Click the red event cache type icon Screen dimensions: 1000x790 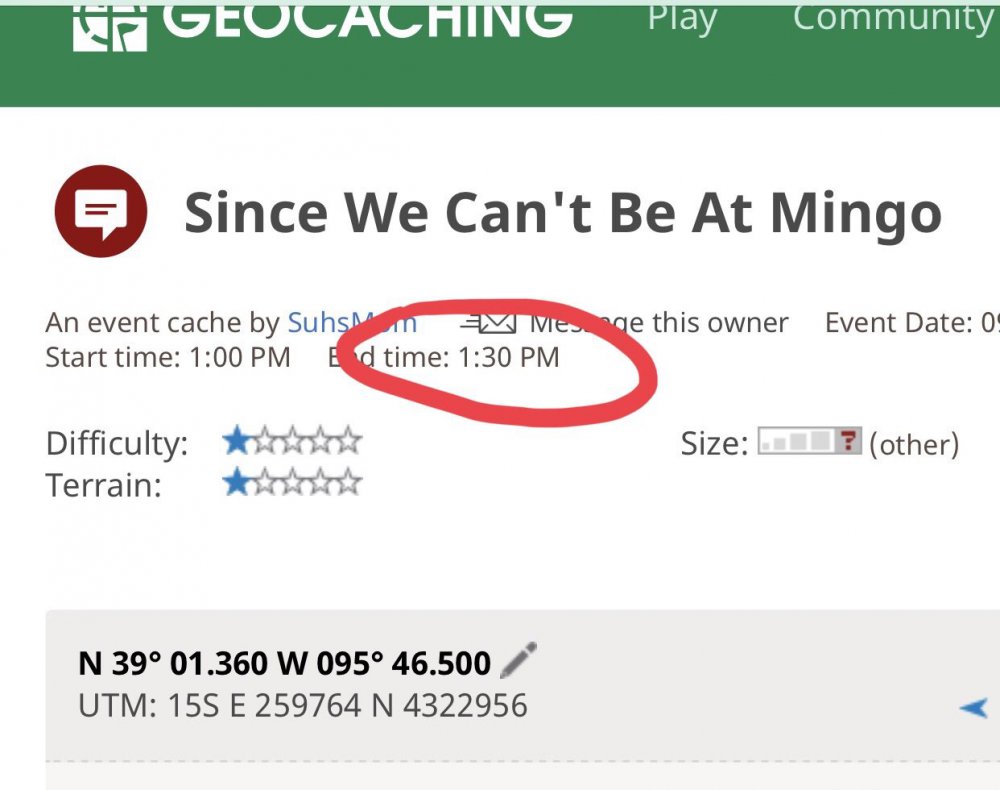(101, 211)
